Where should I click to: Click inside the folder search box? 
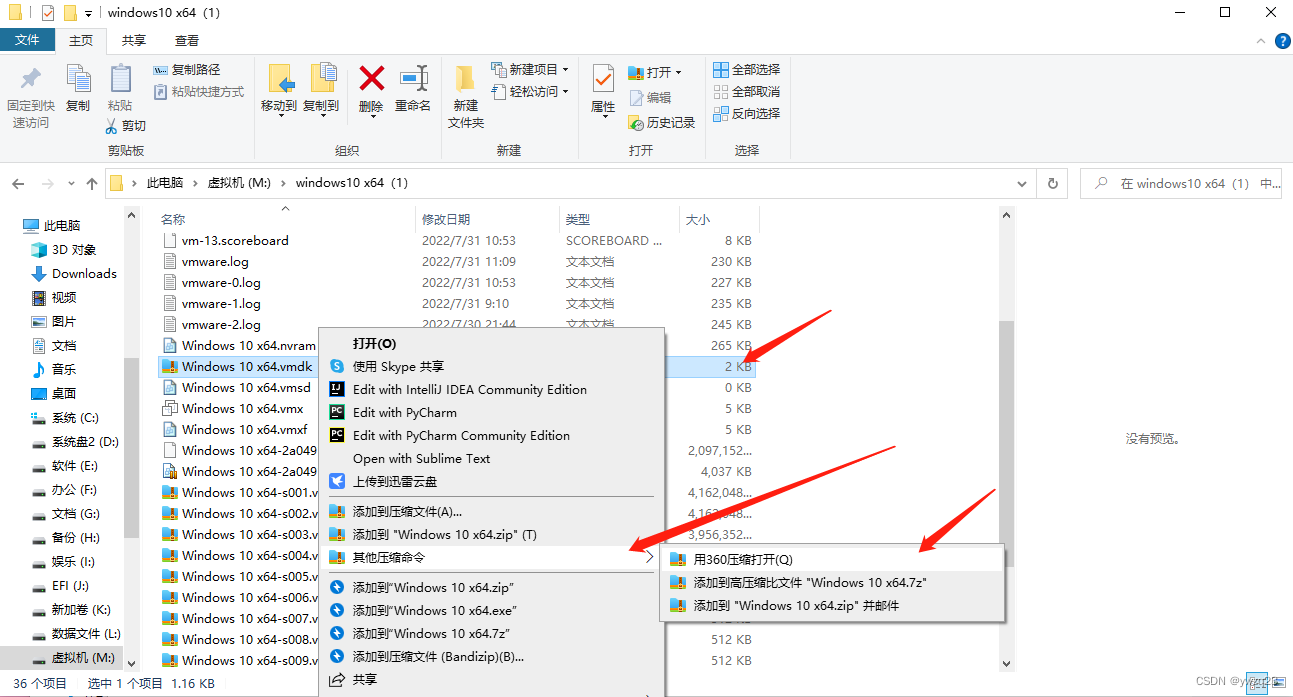[x=1180, y=183]
